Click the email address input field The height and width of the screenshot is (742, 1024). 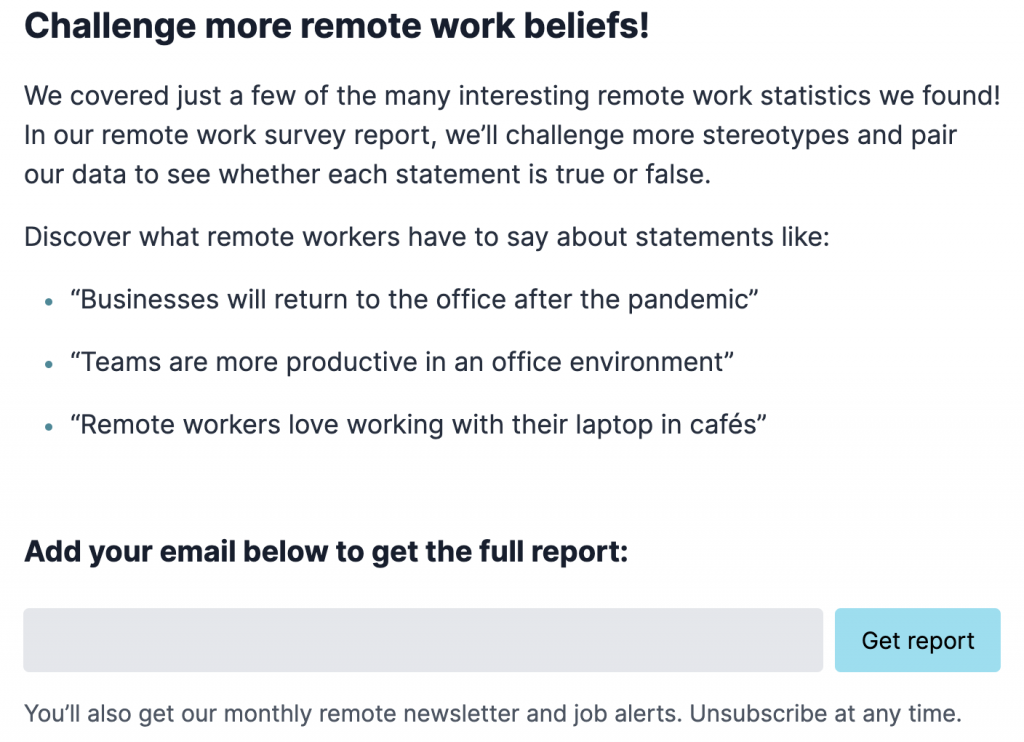point(423,640)
